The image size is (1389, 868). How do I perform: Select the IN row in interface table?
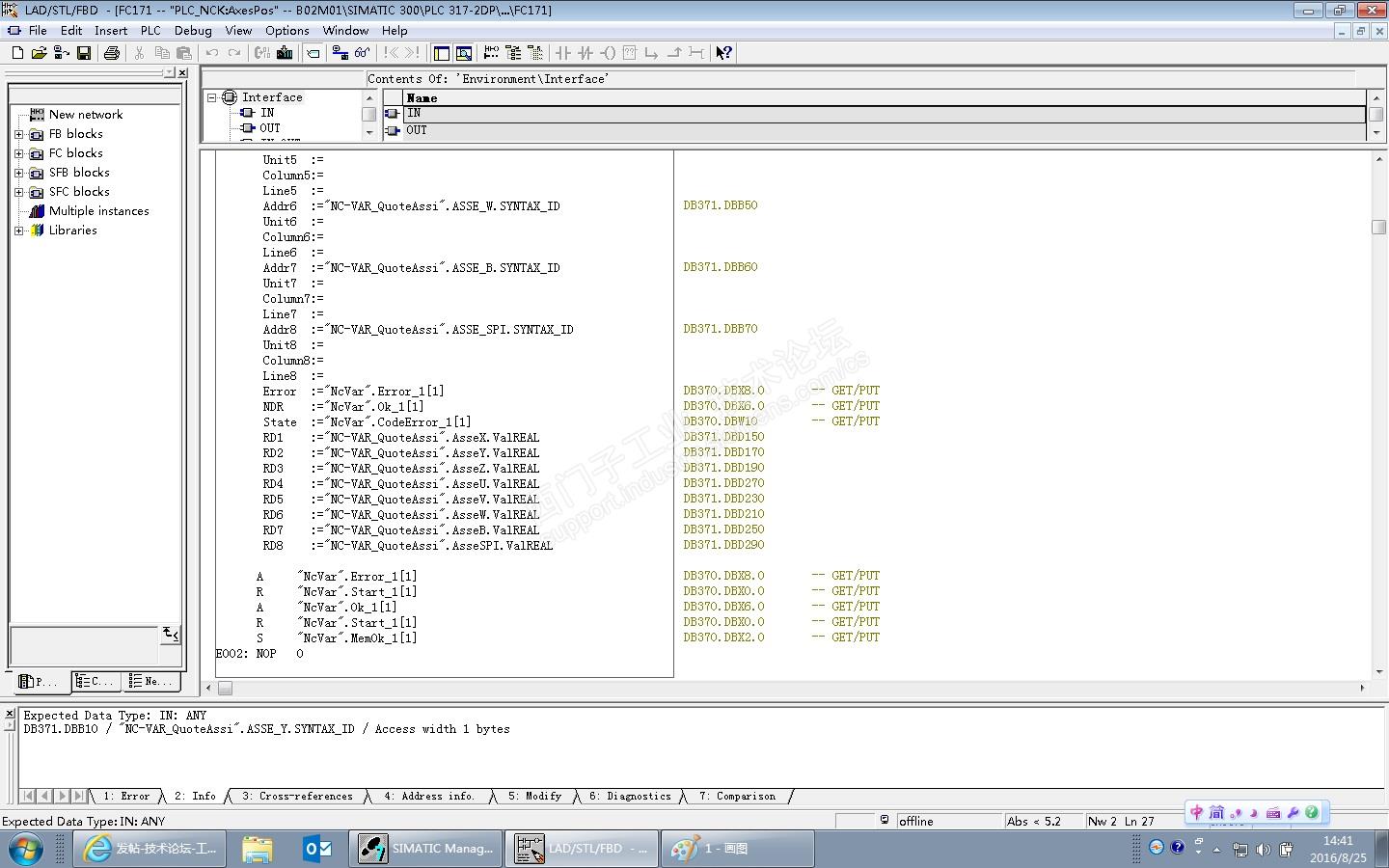885,114
